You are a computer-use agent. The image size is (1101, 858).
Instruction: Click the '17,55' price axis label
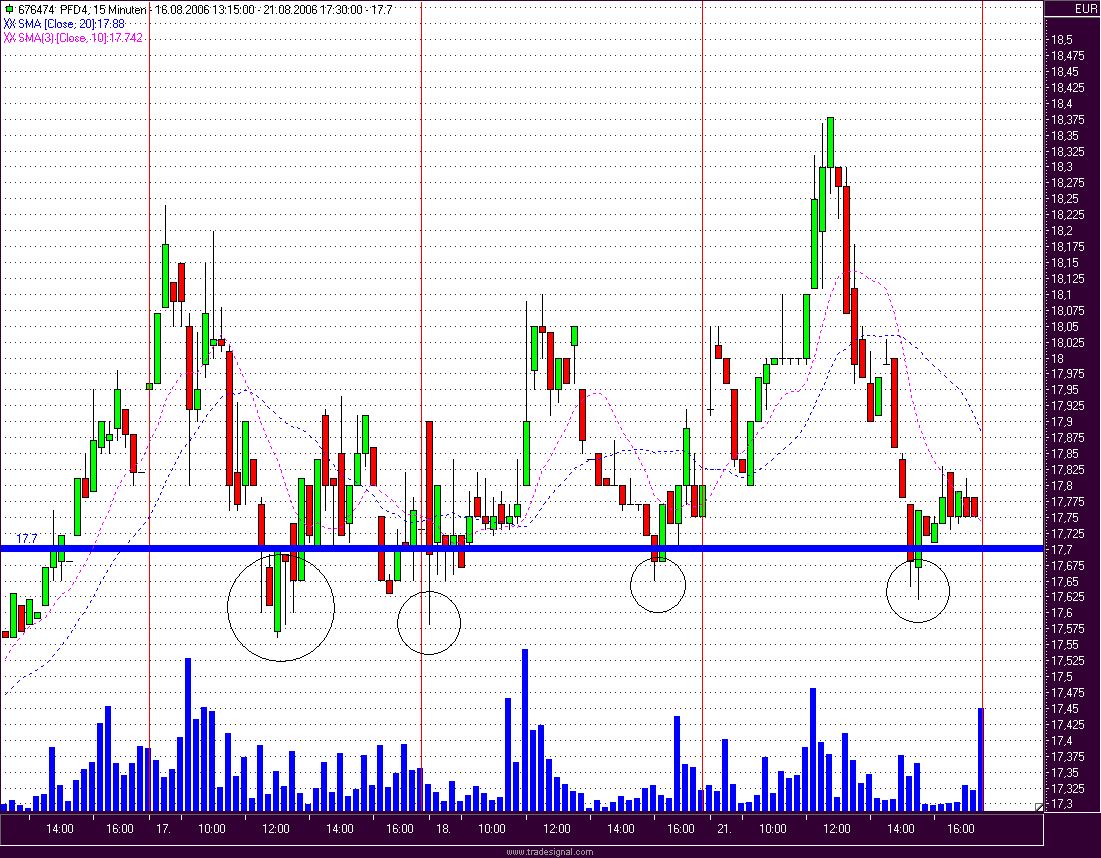pos(1064,645)
